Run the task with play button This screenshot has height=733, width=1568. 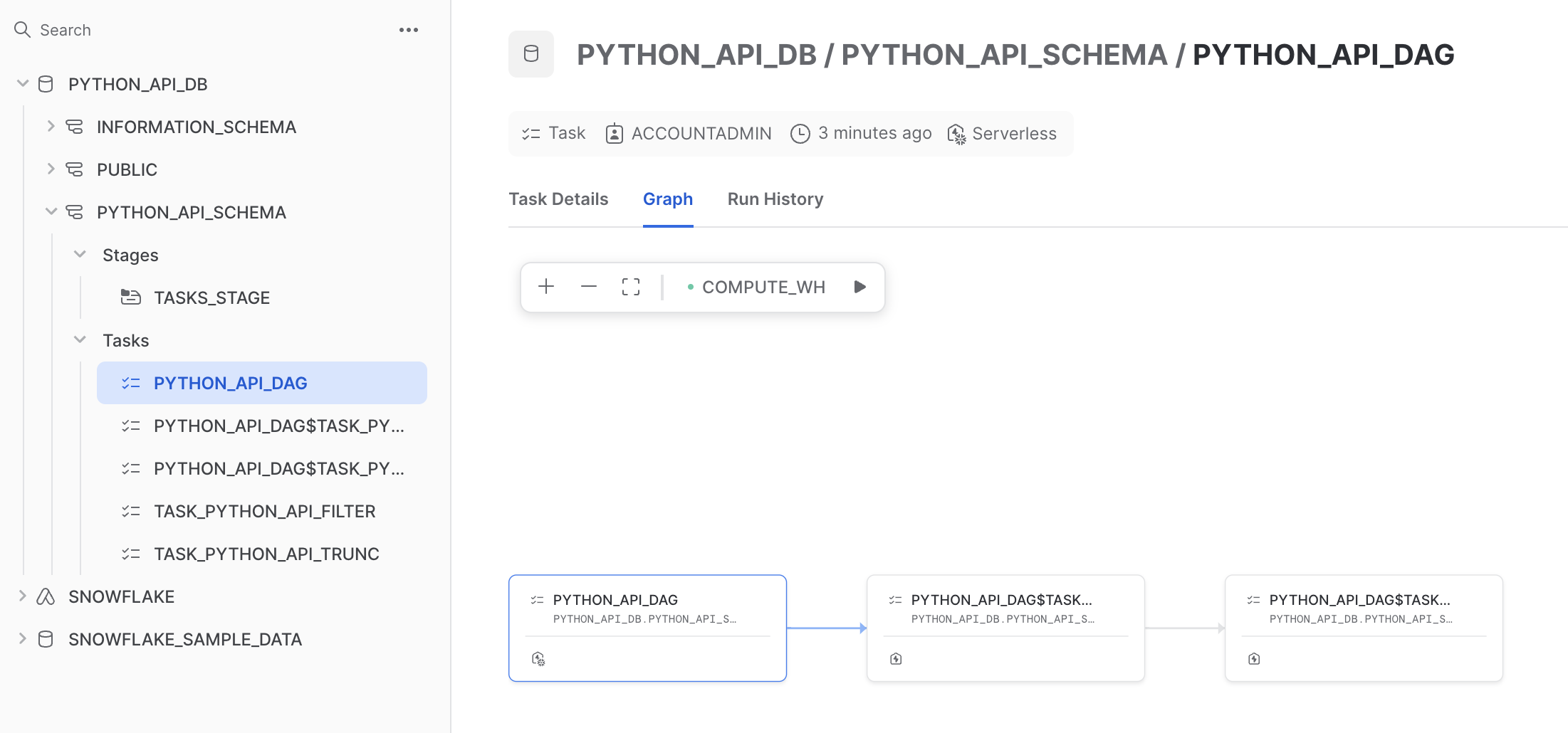click(x=859, y=287)
